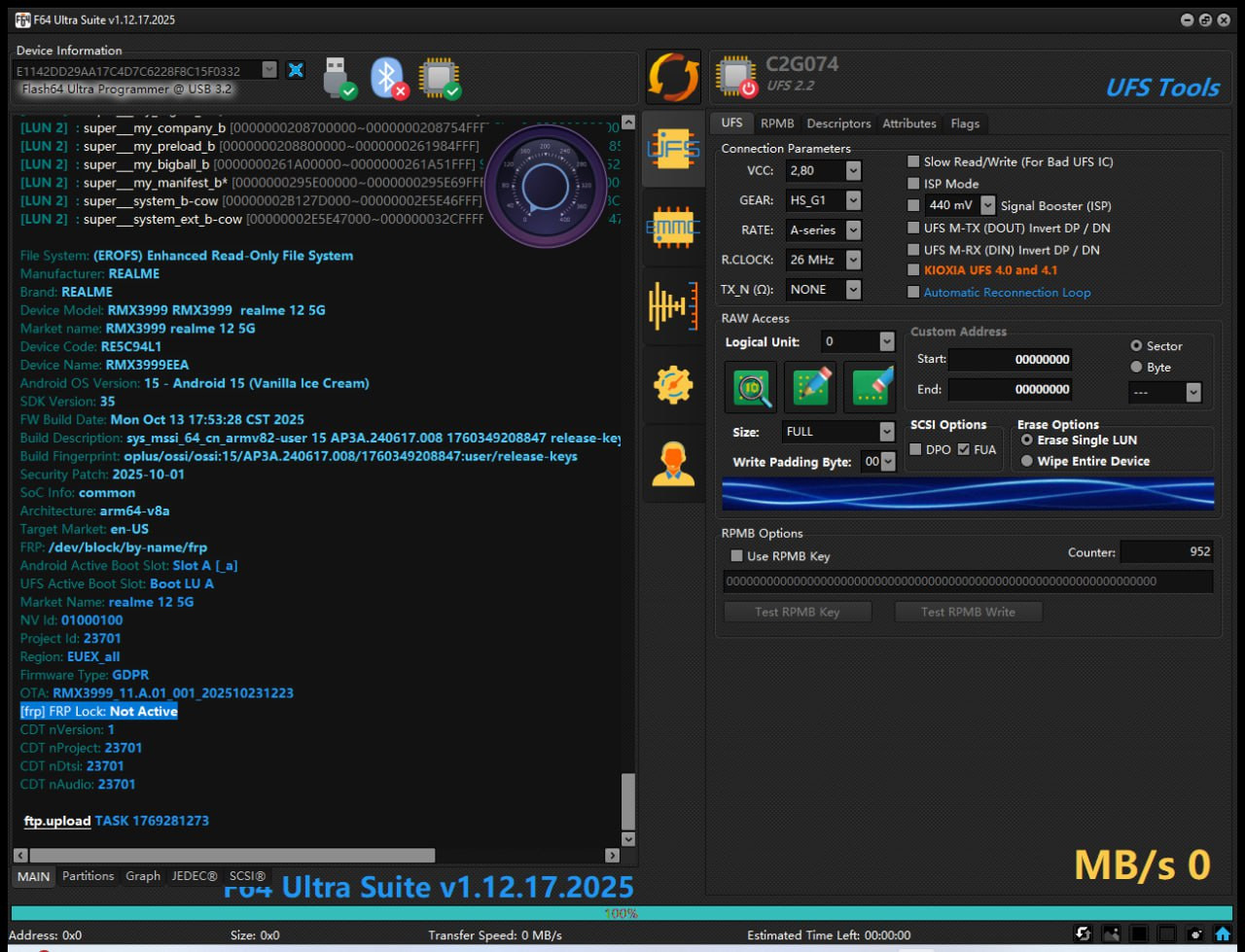The width and height of the screenshot is (1245, 952).
Task: Click the Test RPMB Write button
Action: click(x=968, y=612)
